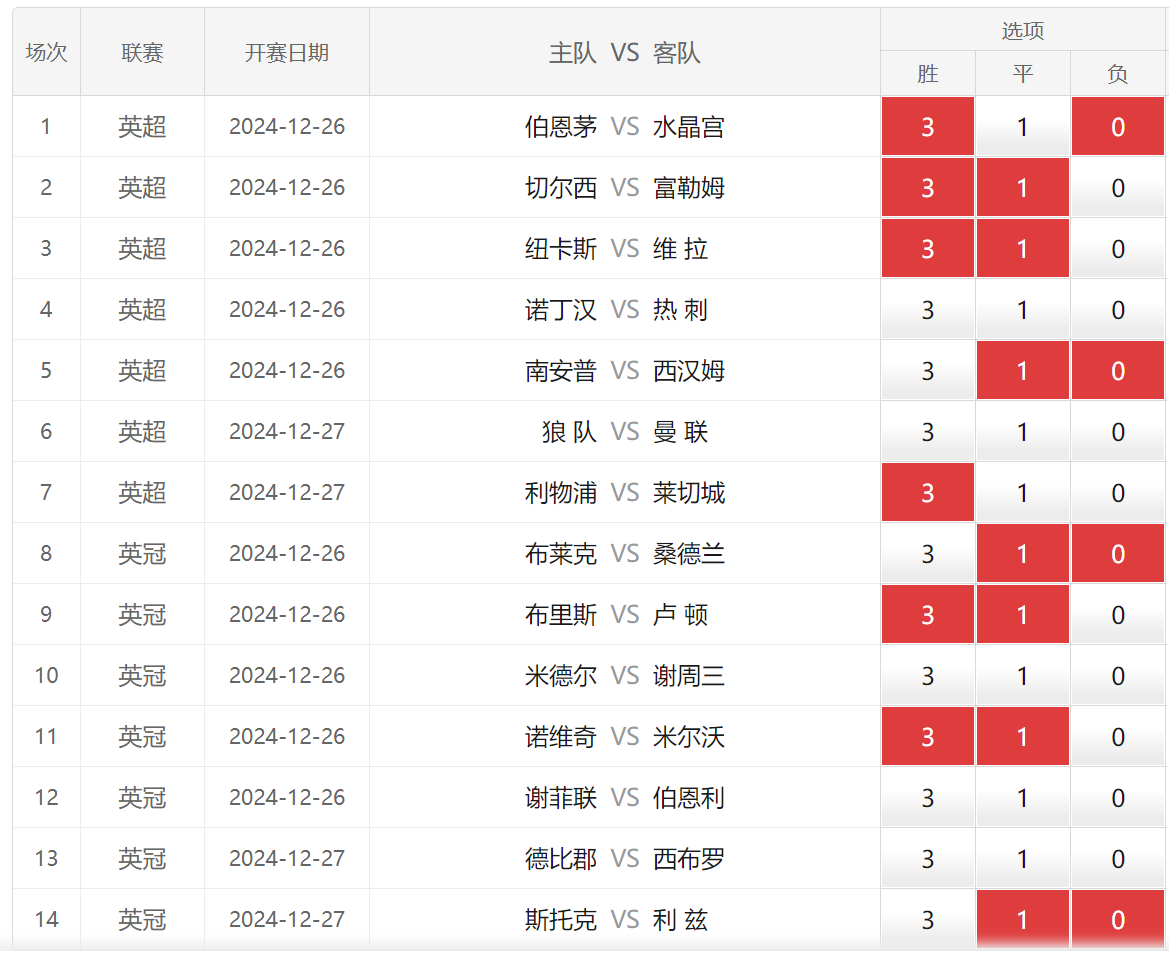Select draw option 1 for 诺丁汉 vs 热刺

click(1023, 309)
